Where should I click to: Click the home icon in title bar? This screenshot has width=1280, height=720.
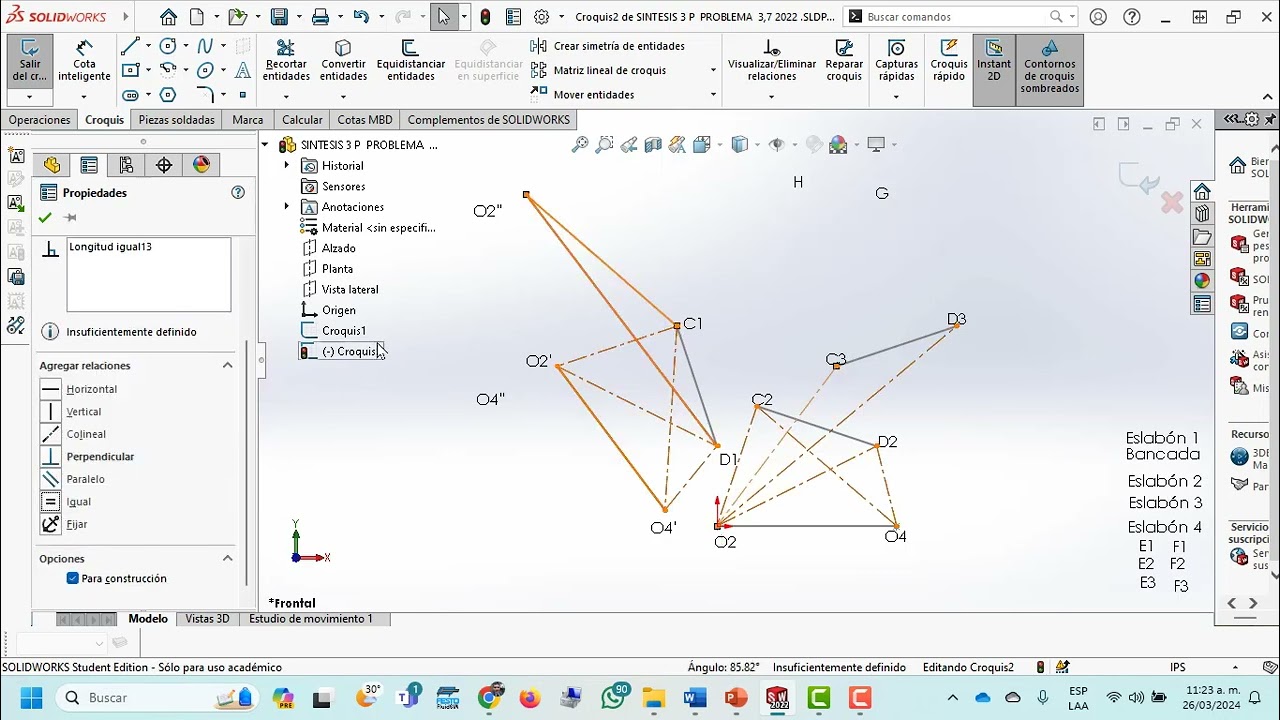pyautogui.click(x=168, y=17)
